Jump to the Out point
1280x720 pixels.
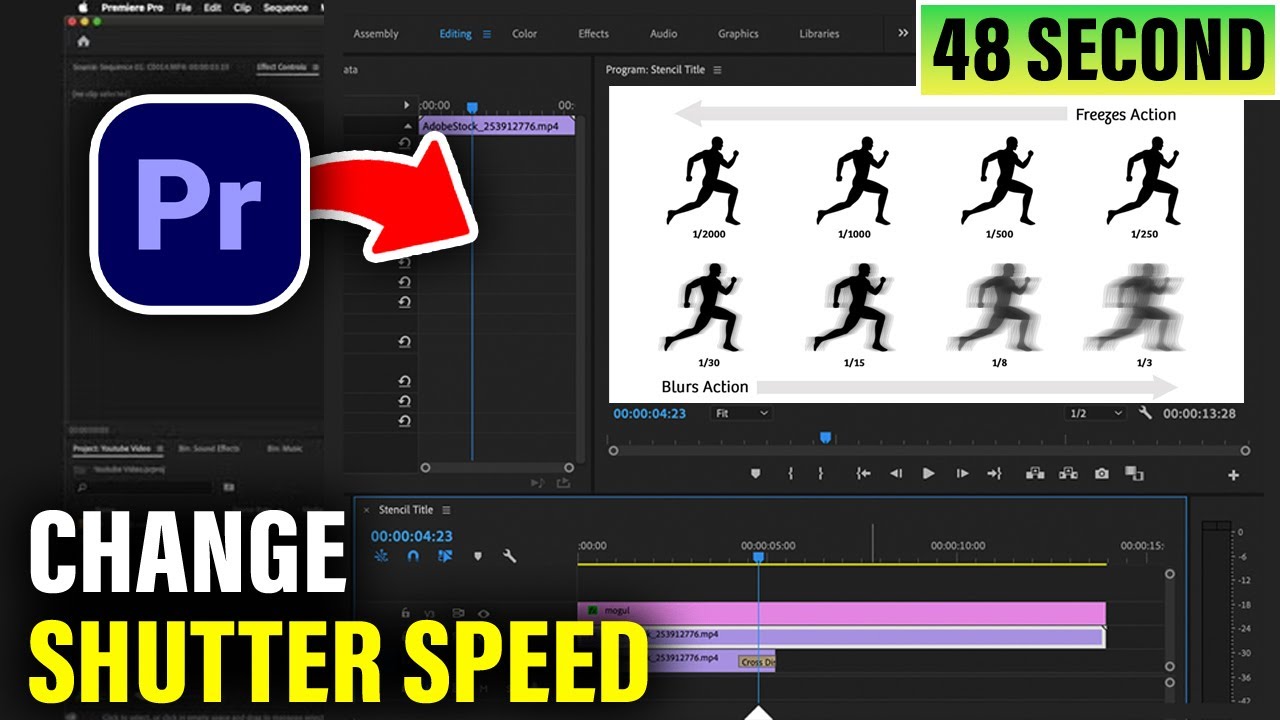click(x=994, y=474)
